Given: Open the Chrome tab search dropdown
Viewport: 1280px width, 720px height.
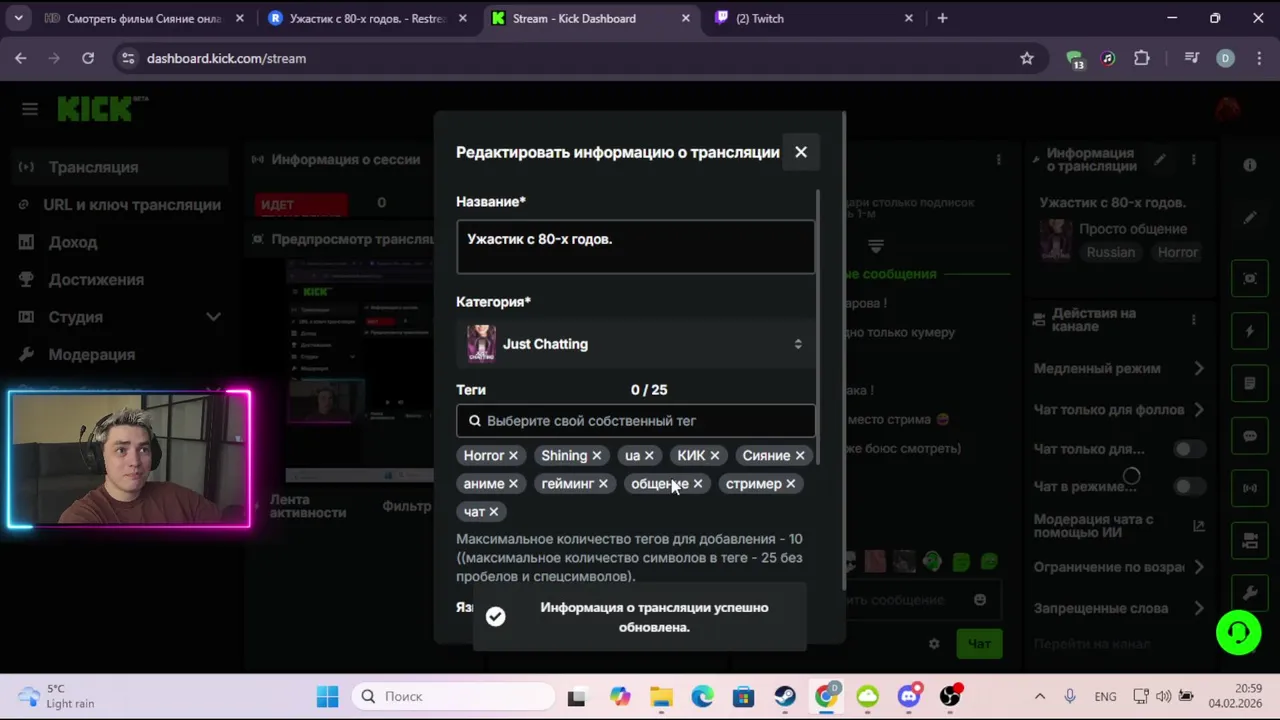Looking at the screenshot, I should (x=18, y=18).
